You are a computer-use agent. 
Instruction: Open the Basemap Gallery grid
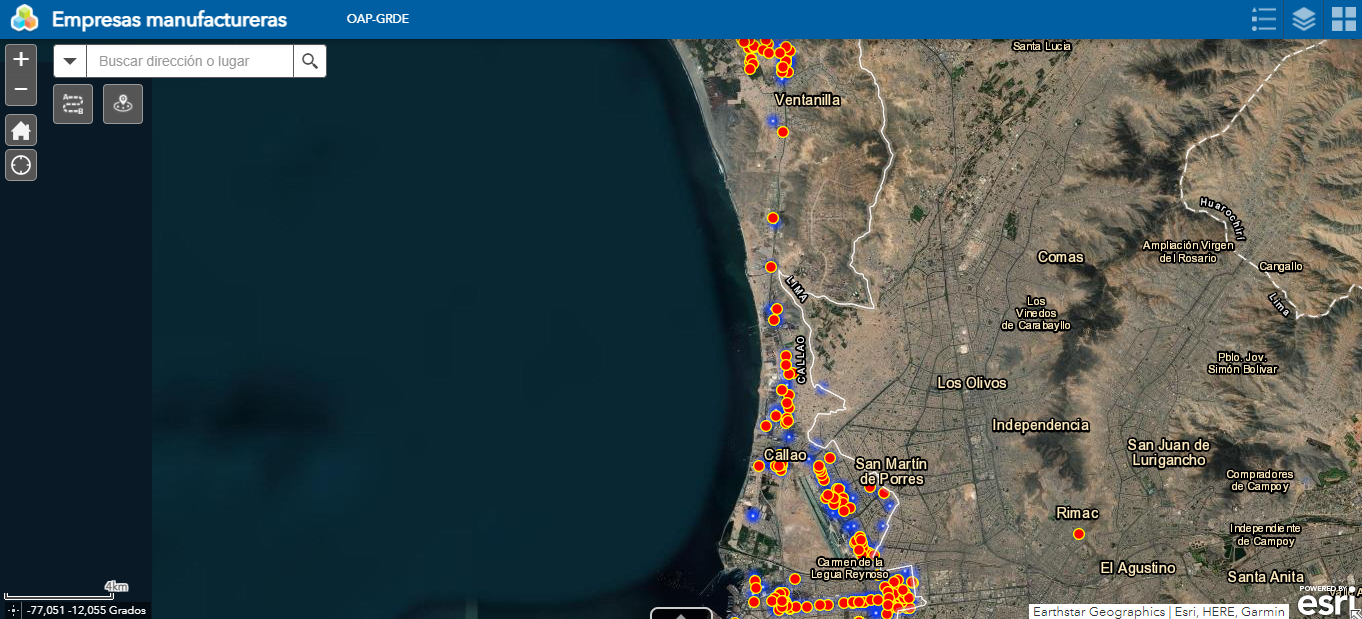pyautogui.click(x=1343, y=19)
